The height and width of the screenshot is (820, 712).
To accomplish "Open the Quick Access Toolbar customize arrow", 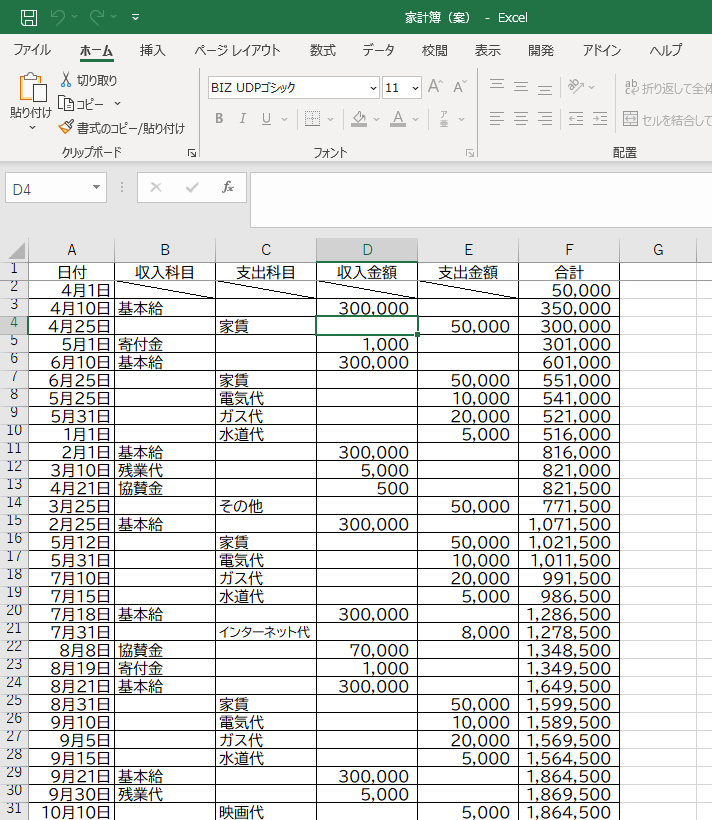I will (x=135, y=17).
